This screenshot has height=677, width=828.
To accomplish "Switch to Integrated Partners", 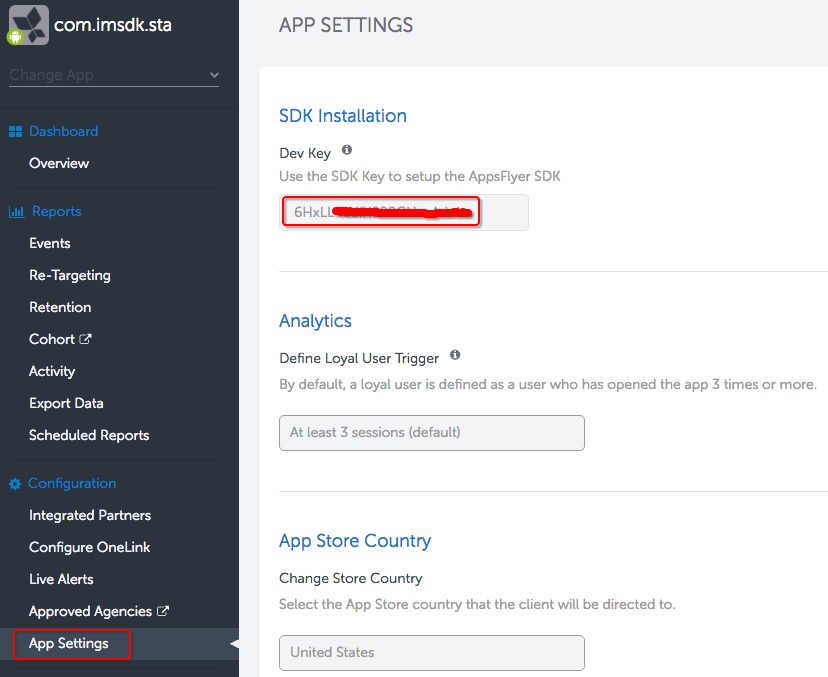I will [x=89, y=515].
